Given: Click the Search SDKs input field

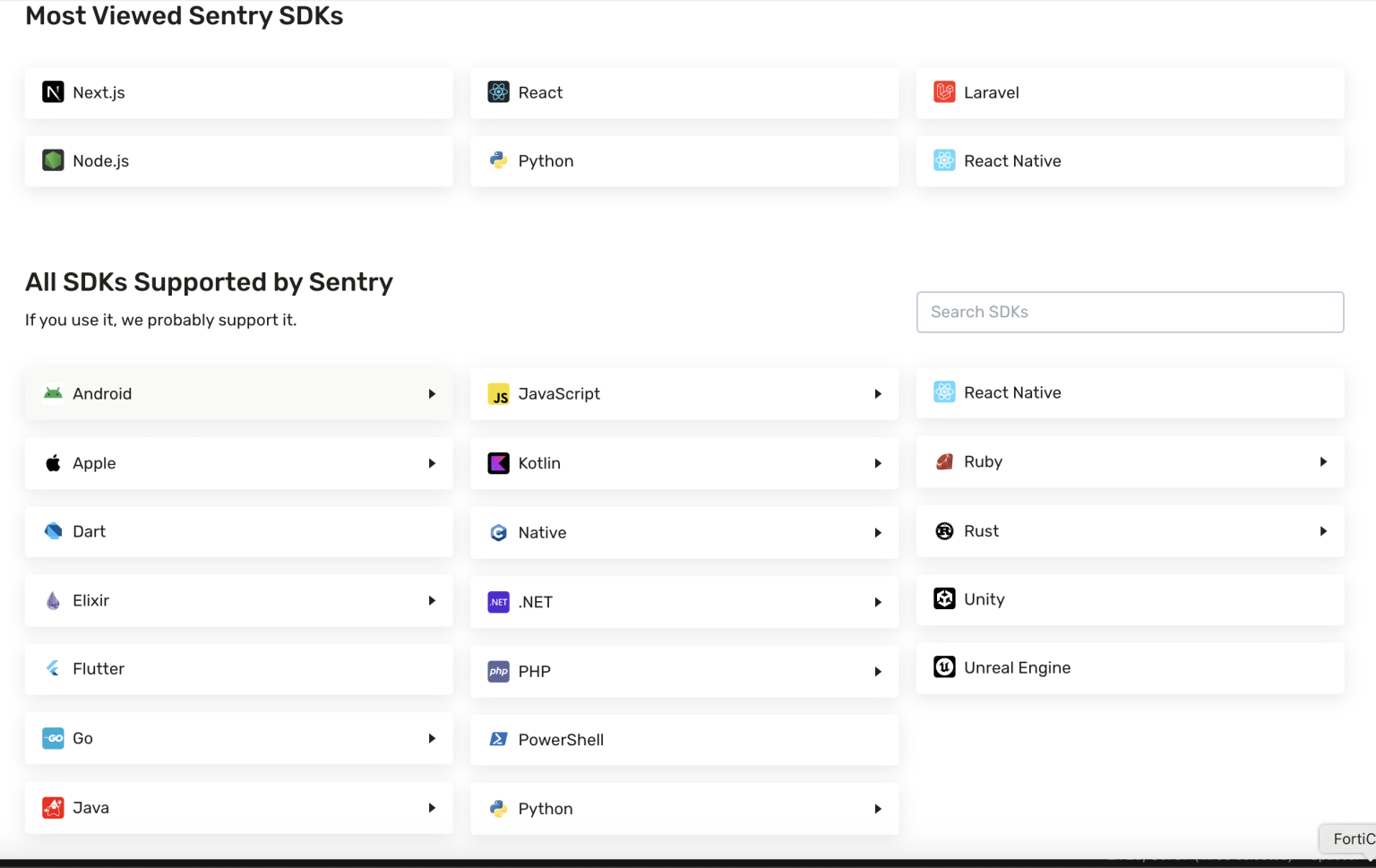Looking at the screenshot, I should (x=1129, y=312).
